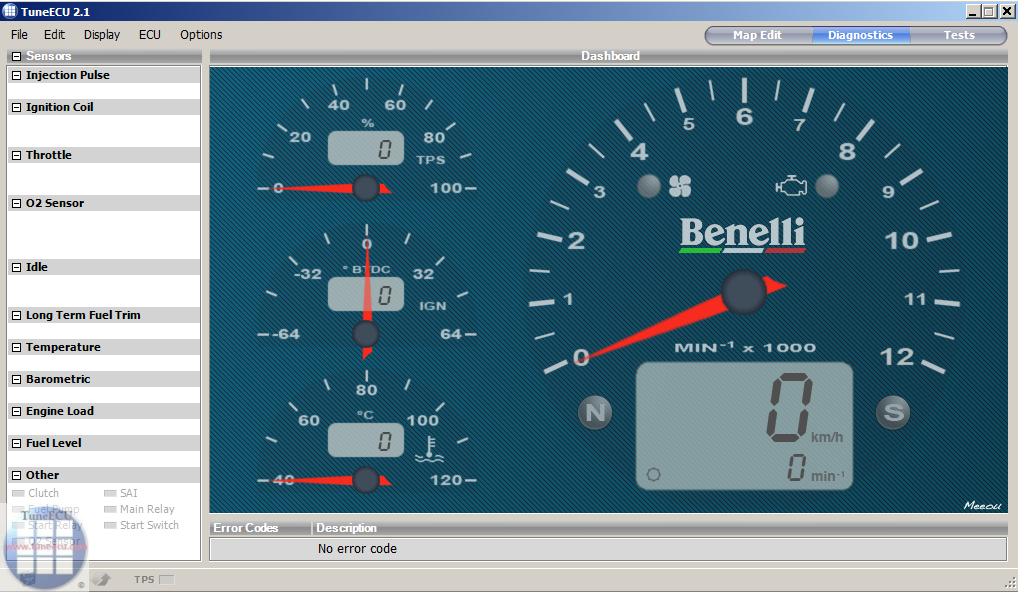Collapse the Injection Pulse section
Image resolution: width=1018 pixels, height=592 pixels.
(x=17, y=75)
